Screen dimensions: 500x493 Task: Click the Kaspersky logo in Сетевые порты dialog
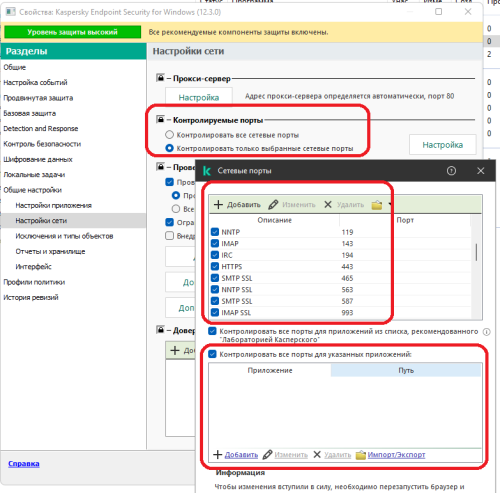point(207,171)
